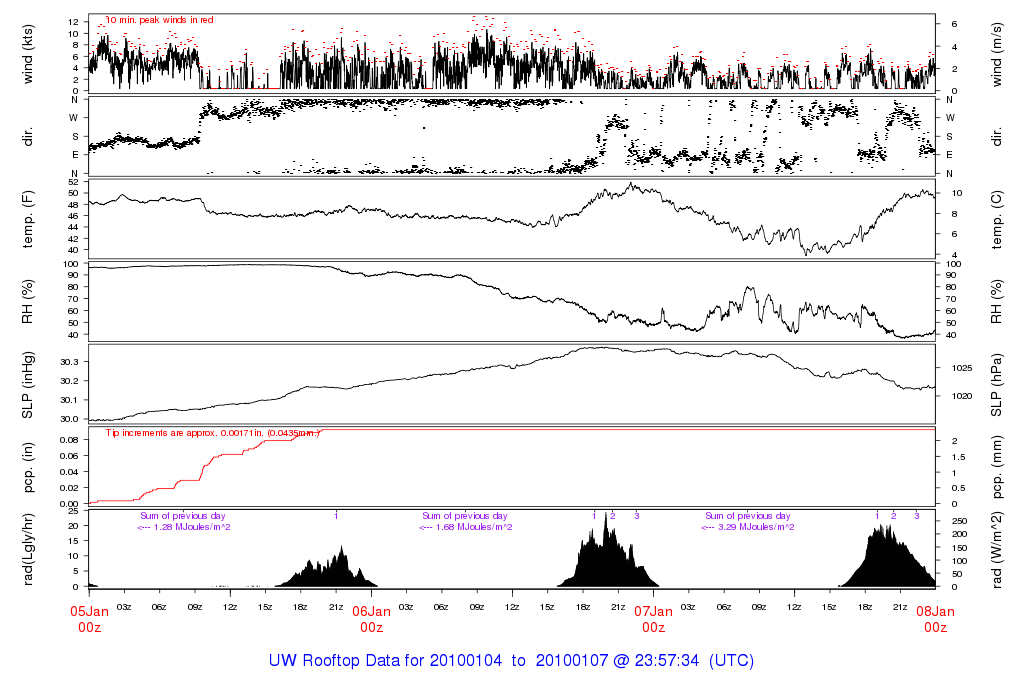Select the '05Jan 00z' date label

click(89, 619)
